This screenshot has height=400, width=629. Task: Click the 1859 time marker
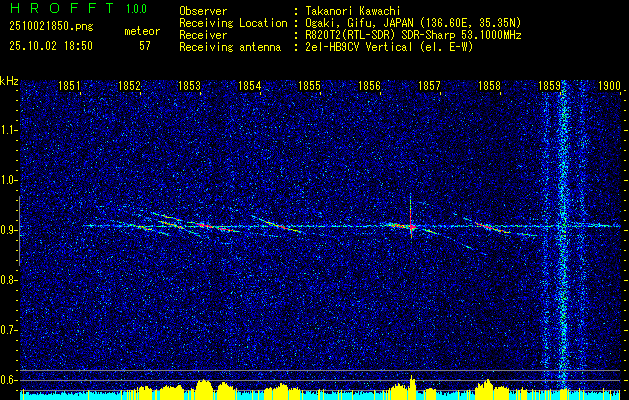[x=550, y=86]
